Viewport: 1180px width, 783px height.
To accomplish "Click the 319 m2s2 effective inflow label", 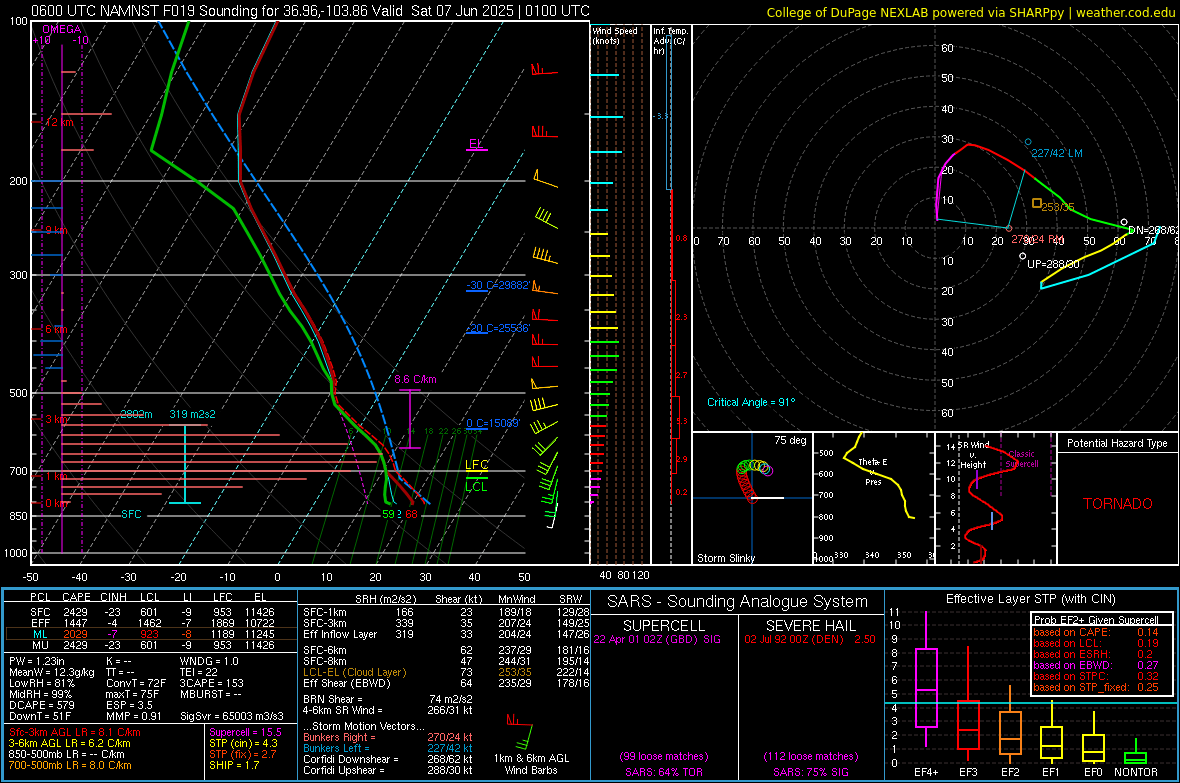I will (192, 414).
